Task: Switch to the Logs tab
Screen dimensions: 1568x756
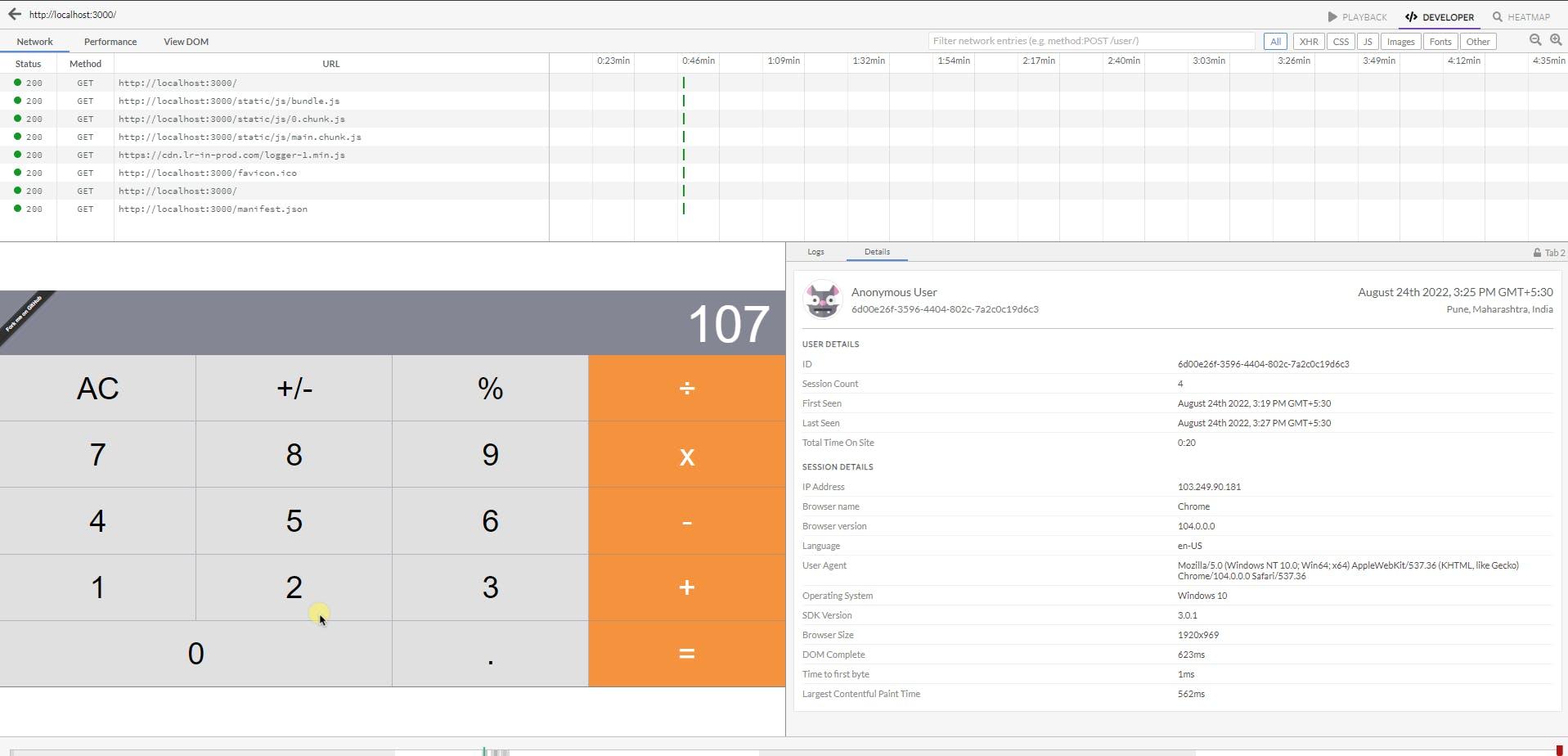Action: pos(815,252)
